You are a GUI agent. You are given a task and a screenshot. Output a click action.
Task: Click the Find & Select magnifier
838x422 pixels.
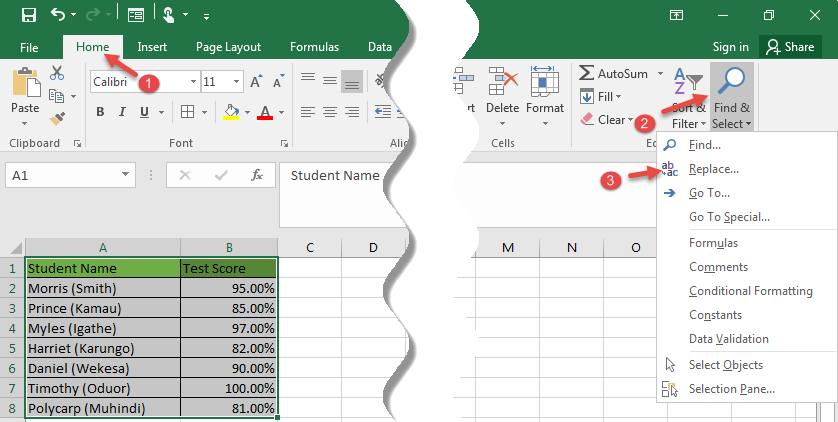click(x=731, y=81)
